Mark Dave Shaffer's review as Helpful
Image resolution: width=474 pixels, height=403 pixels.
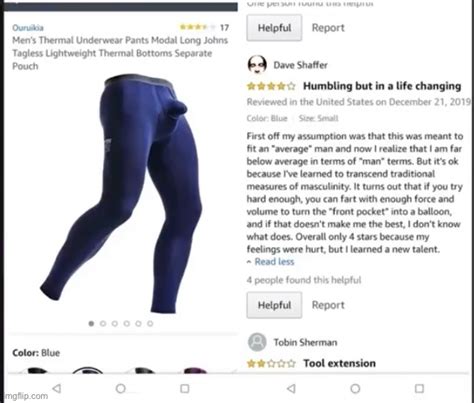[x=274, y=305]
